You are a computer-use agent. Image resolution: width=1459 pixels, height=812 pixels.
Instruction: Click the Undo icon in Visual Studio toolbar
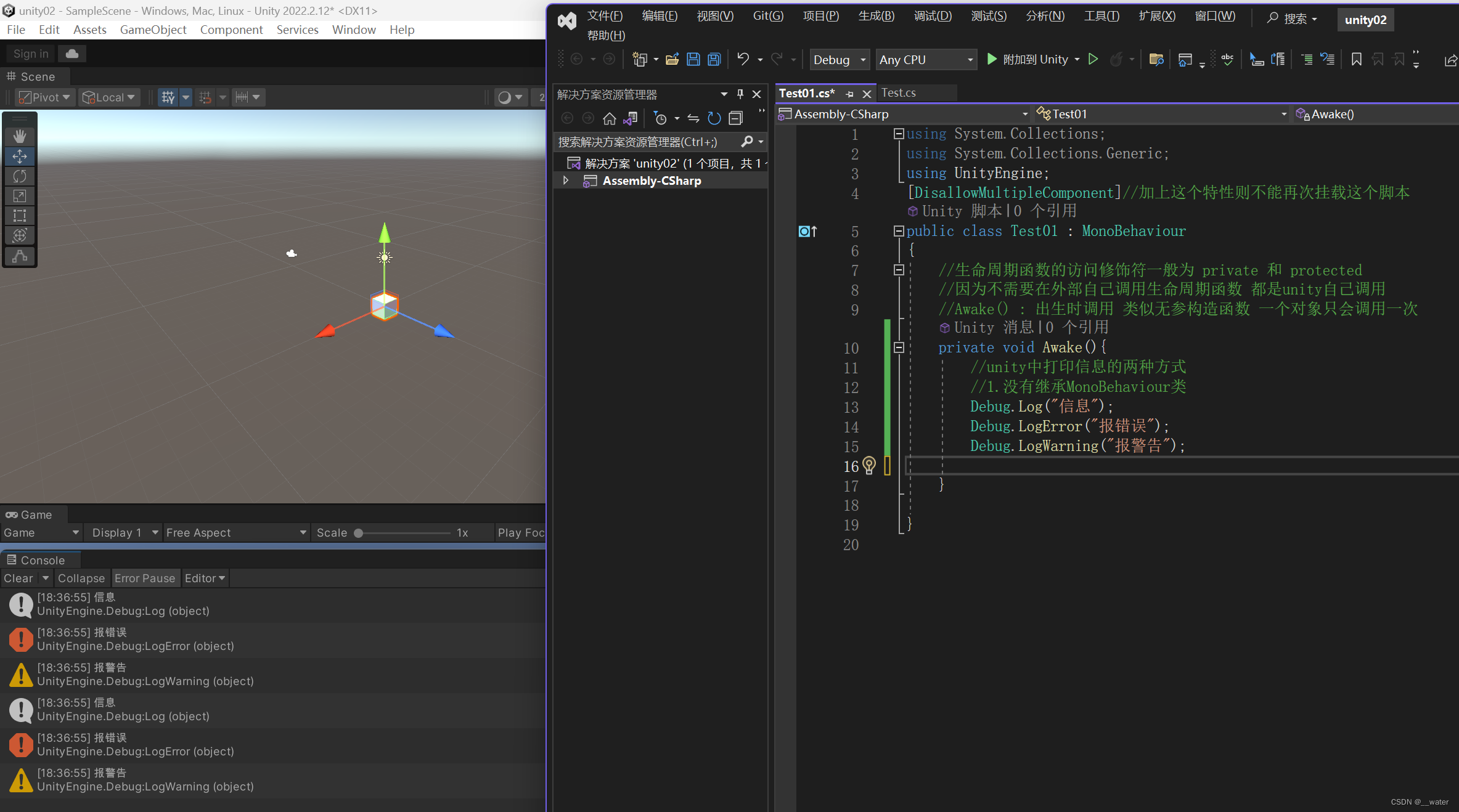[743, 59]
